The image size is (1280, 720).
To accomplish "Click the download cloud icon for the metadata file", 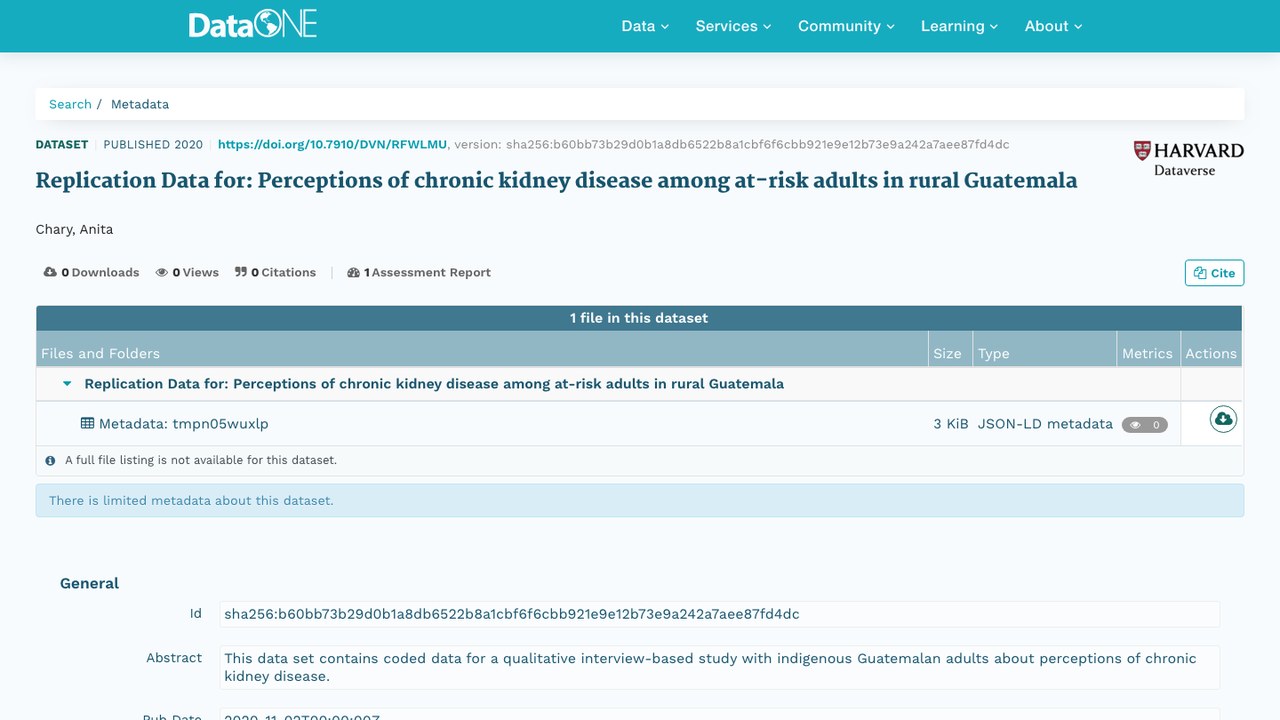I will [x=1223, y=420].
